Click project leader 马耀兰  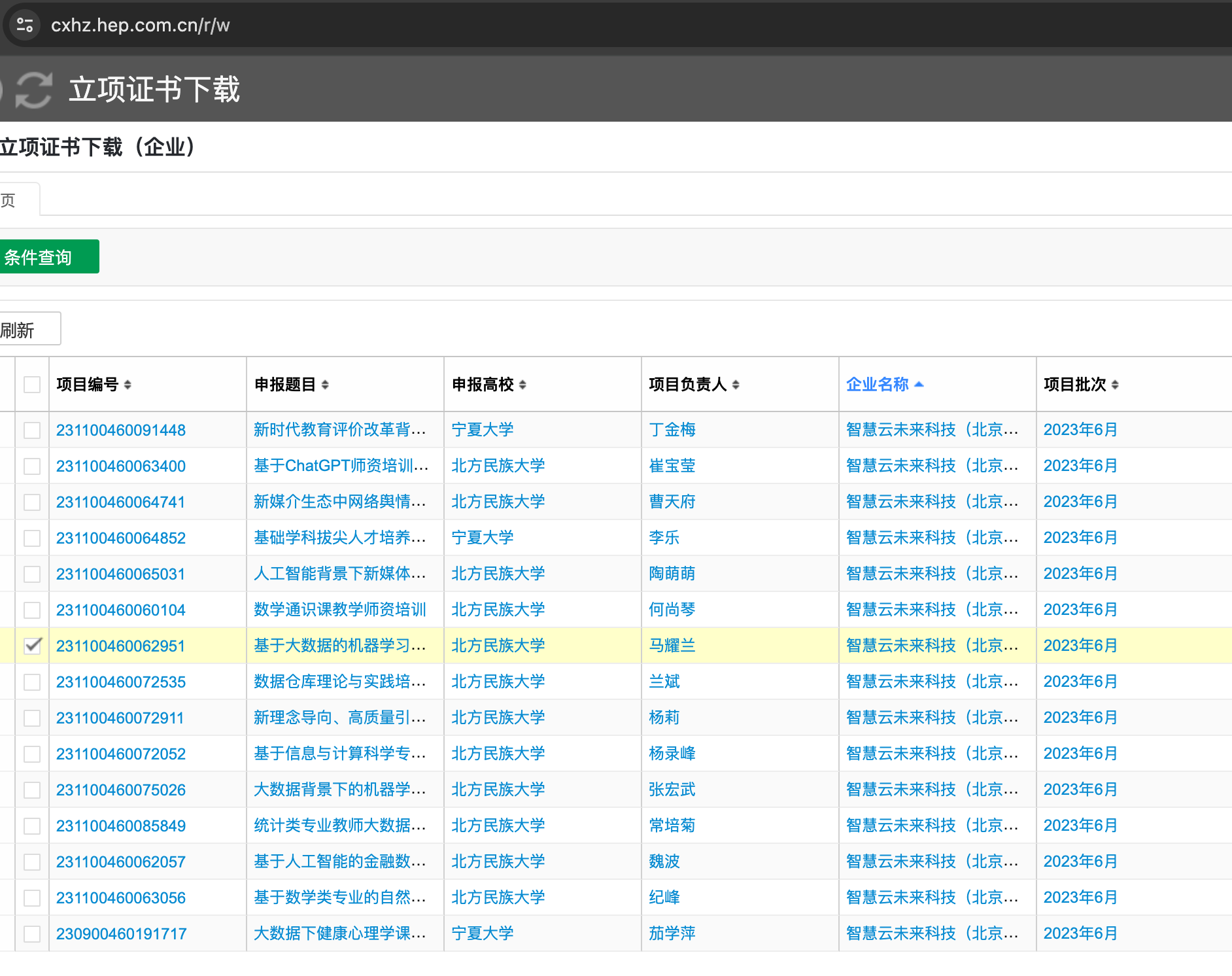672,646
